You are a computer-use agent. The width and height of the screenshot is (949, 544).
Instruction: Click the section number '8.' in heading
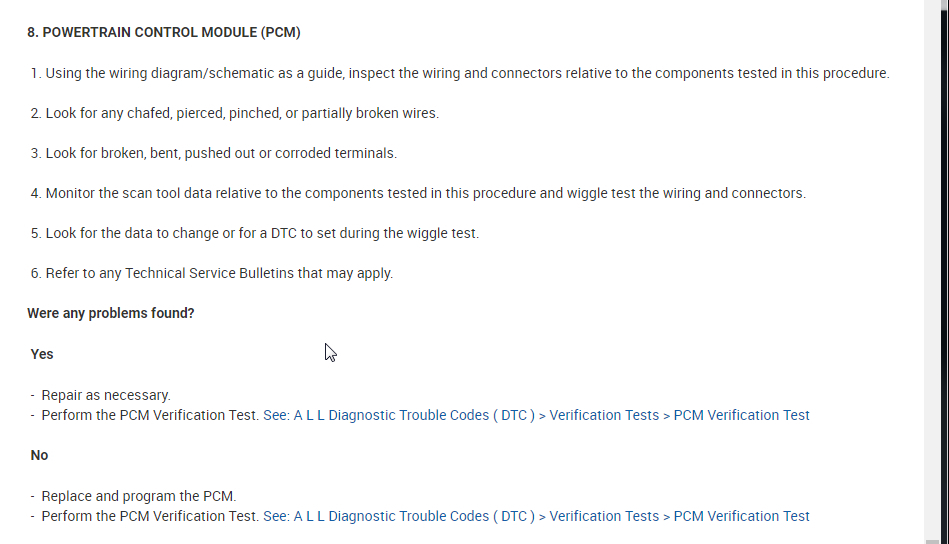pos(33,32)
